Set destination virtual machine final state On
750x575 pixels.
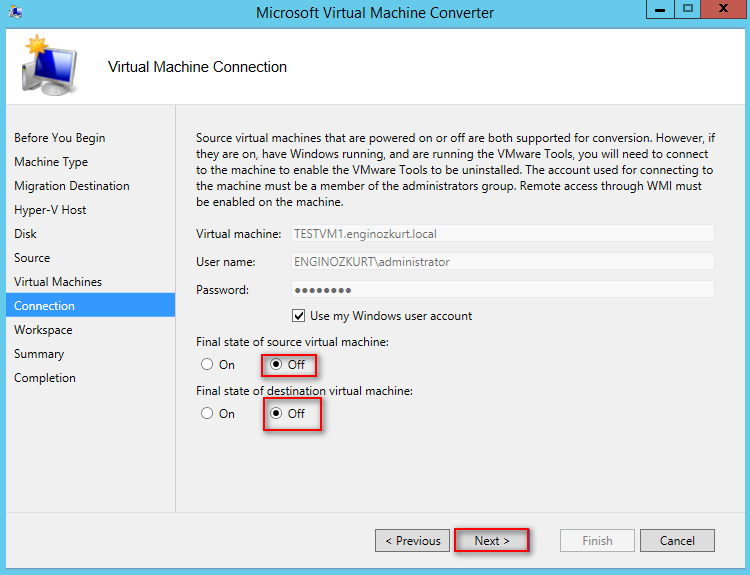(x=207, y=413)
